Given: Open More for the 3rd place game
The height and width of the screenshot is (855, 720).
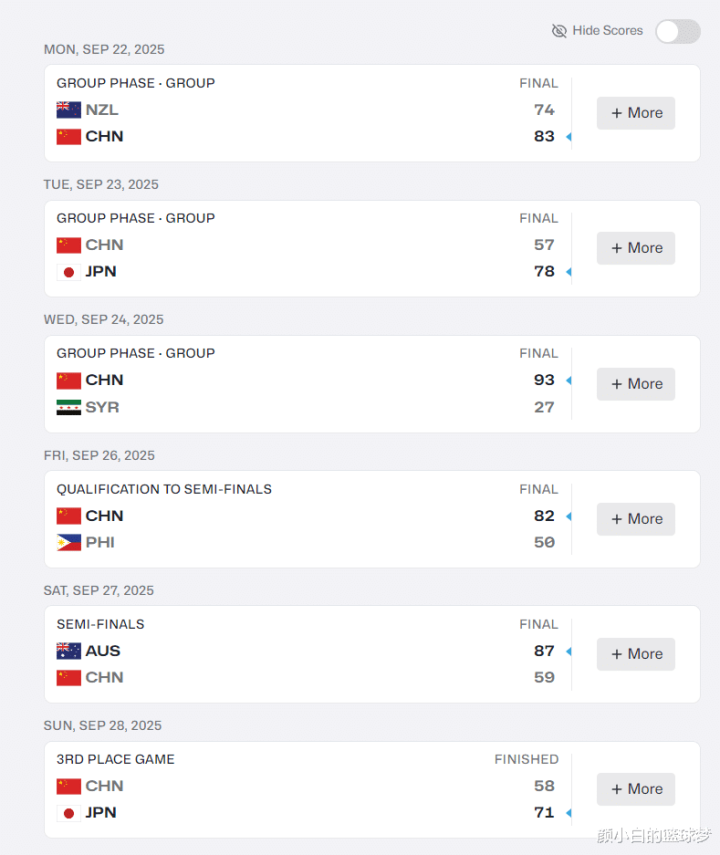Looking at the screenshot, I should tap(636, 789).
